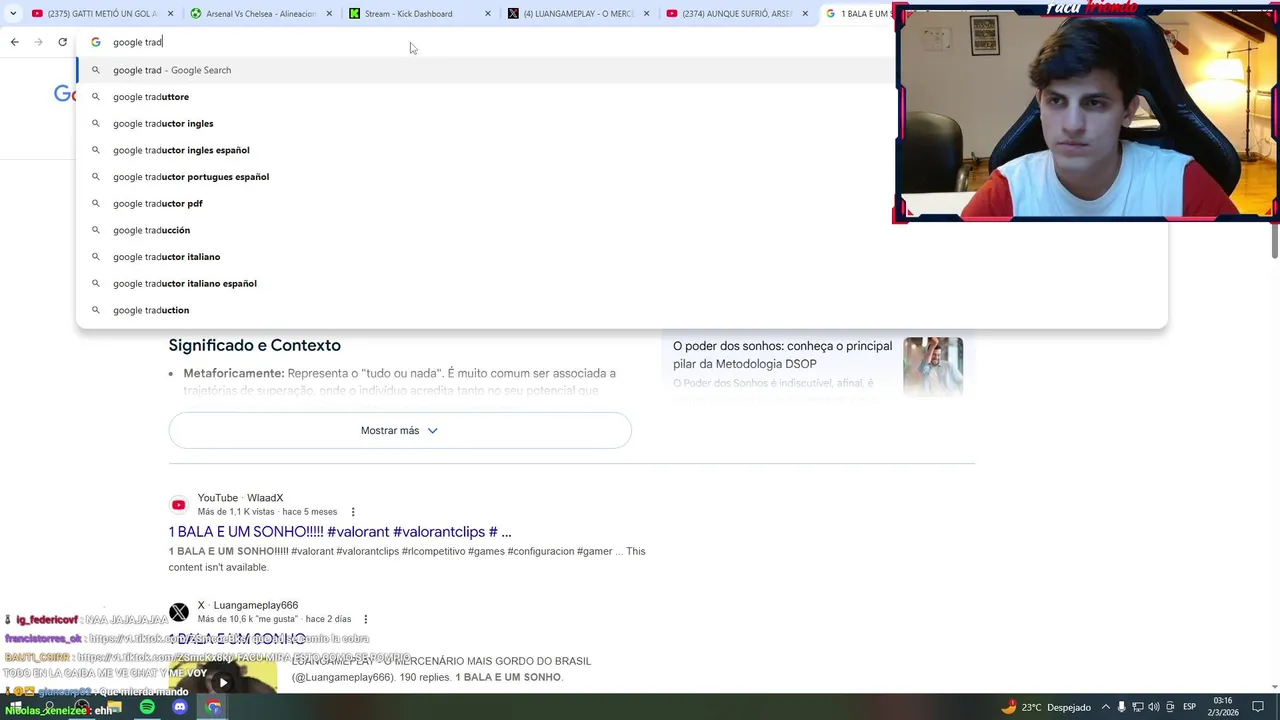Image resolution: width=1280 pixels, height=720 pixels.
Task: Go back with the browser back arrow
Action: point(14,42)
